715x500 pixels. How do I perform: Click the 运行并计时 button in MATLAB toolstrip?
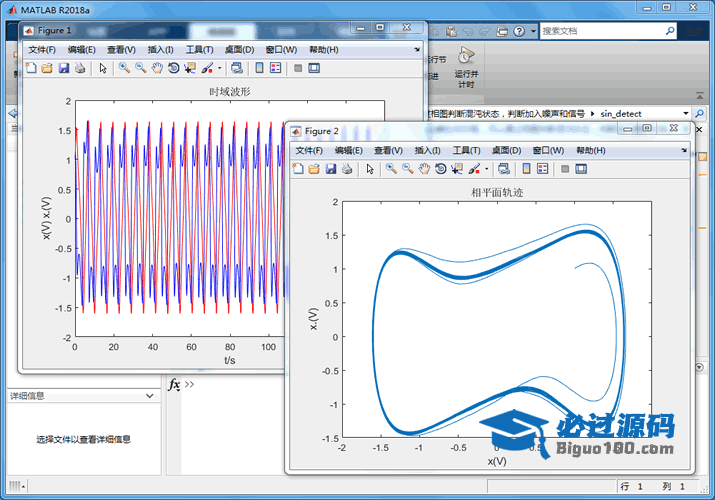(466, 64)
